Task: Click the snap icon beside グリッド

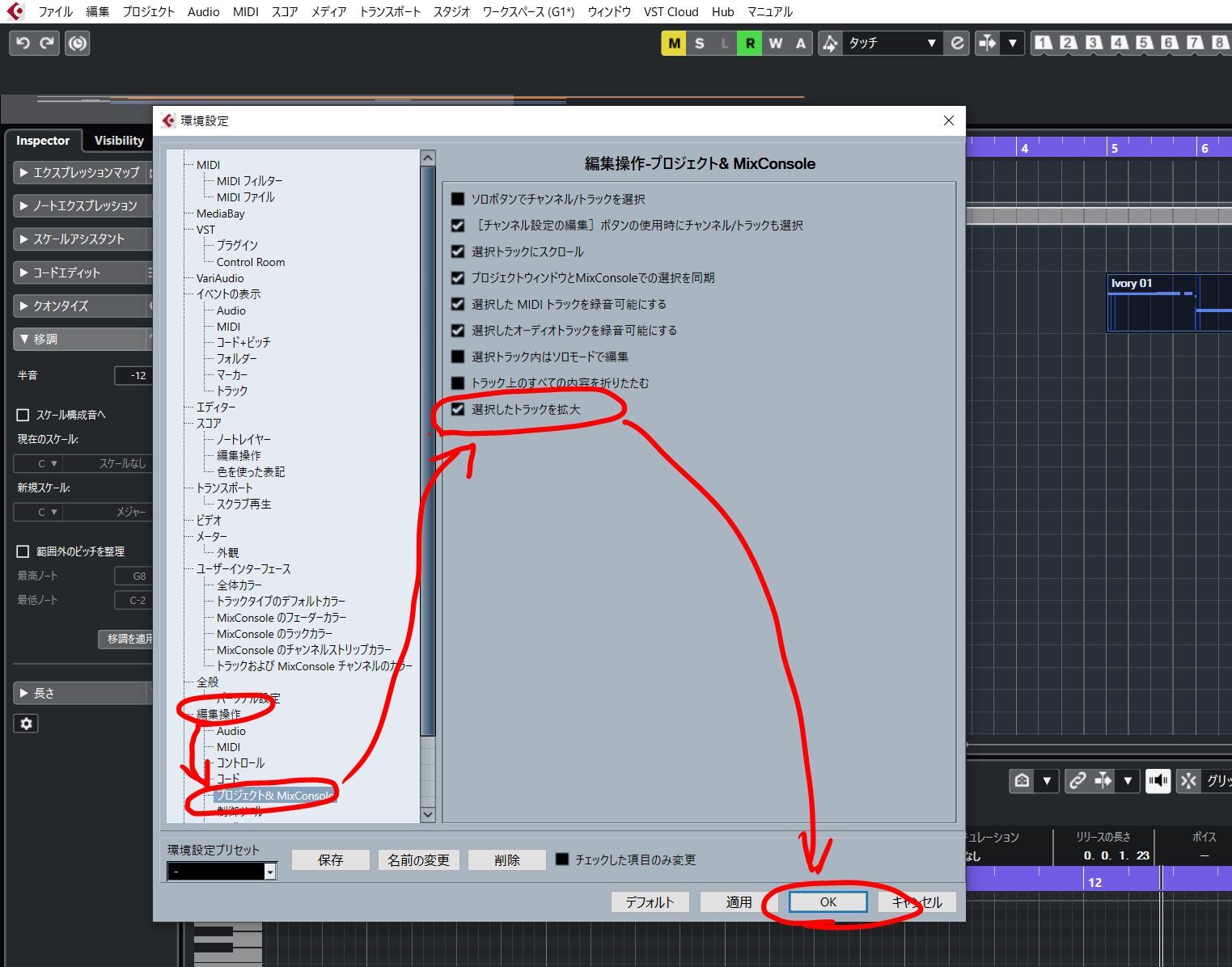Action: (1188, 780)
